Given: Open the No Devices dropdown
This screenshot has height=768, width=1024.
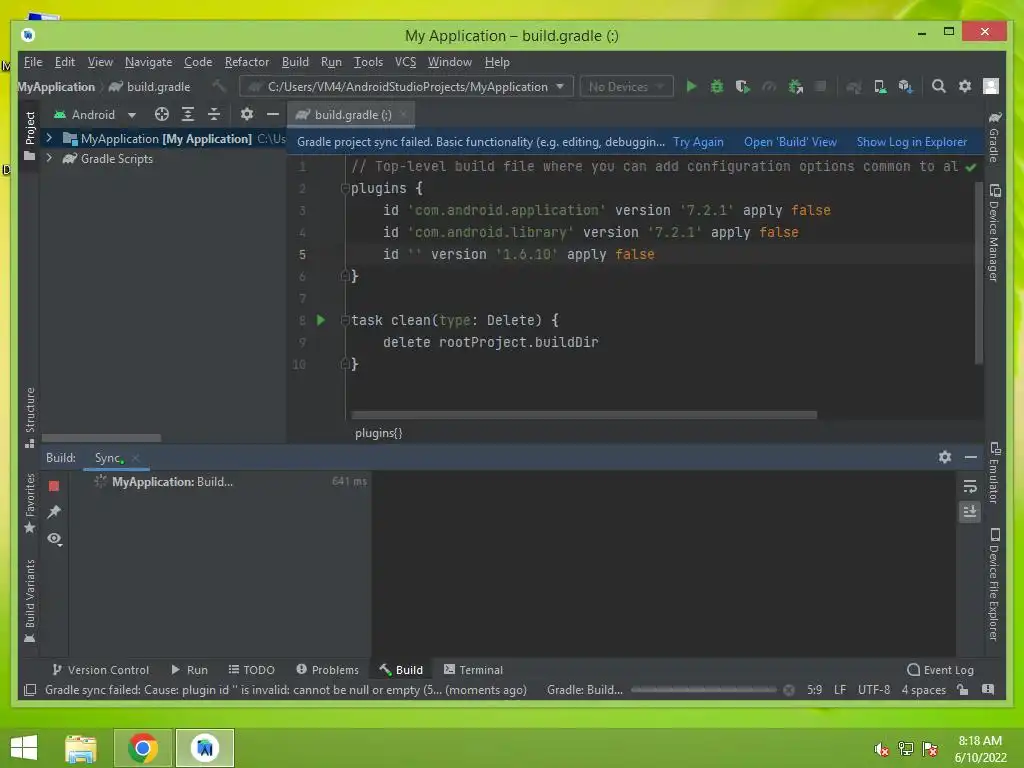Looking at the screenshot, I should click(x=626, y=86).
